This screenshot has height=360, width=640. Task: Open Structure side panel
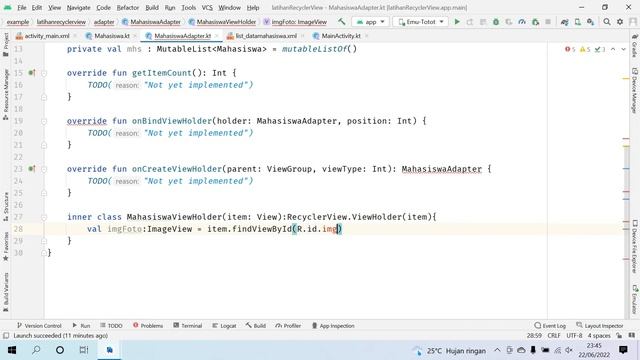(6, 206)
